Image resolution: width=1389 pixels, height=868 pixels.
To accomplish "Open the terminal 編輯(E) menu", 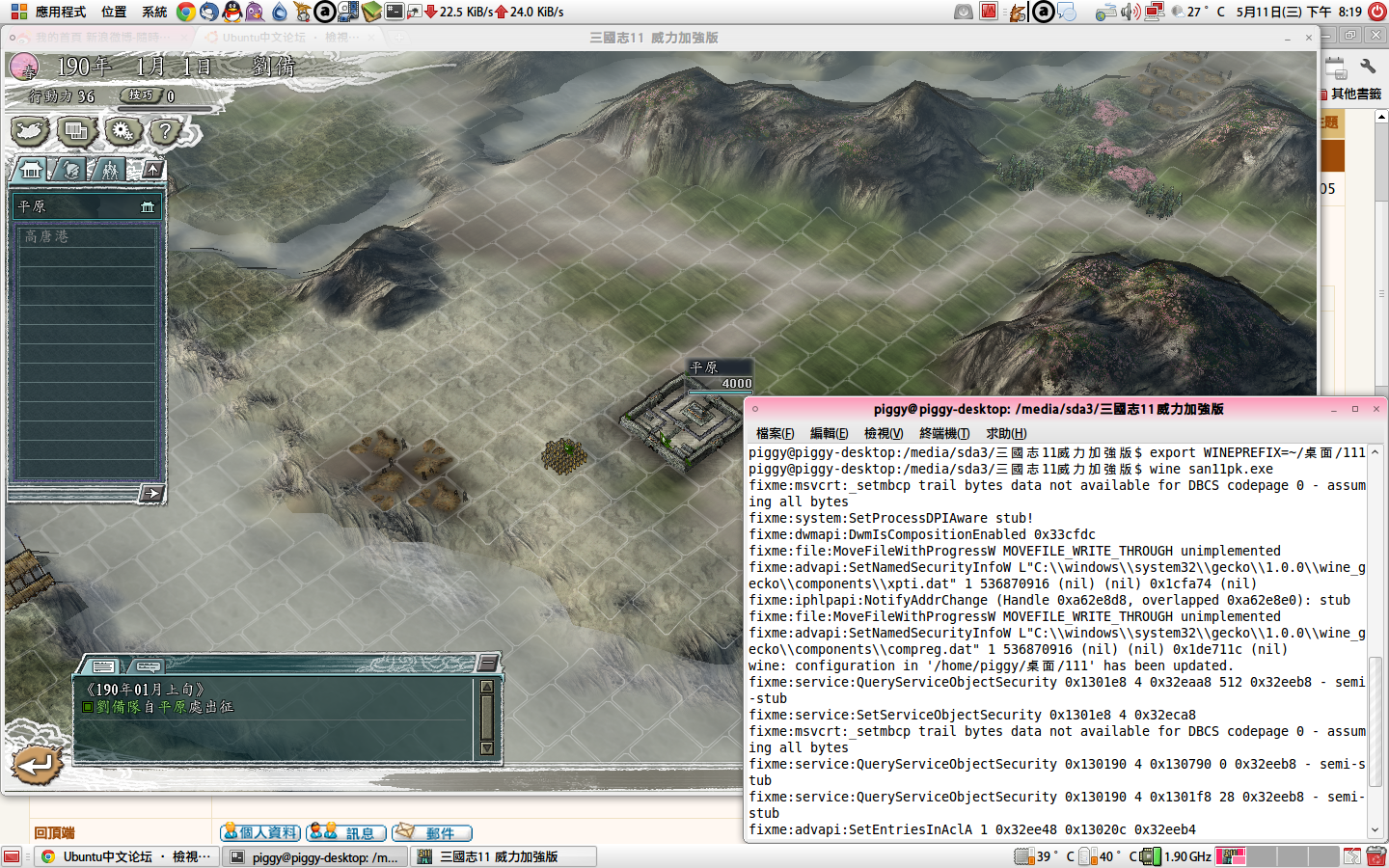I will [830, 433].
